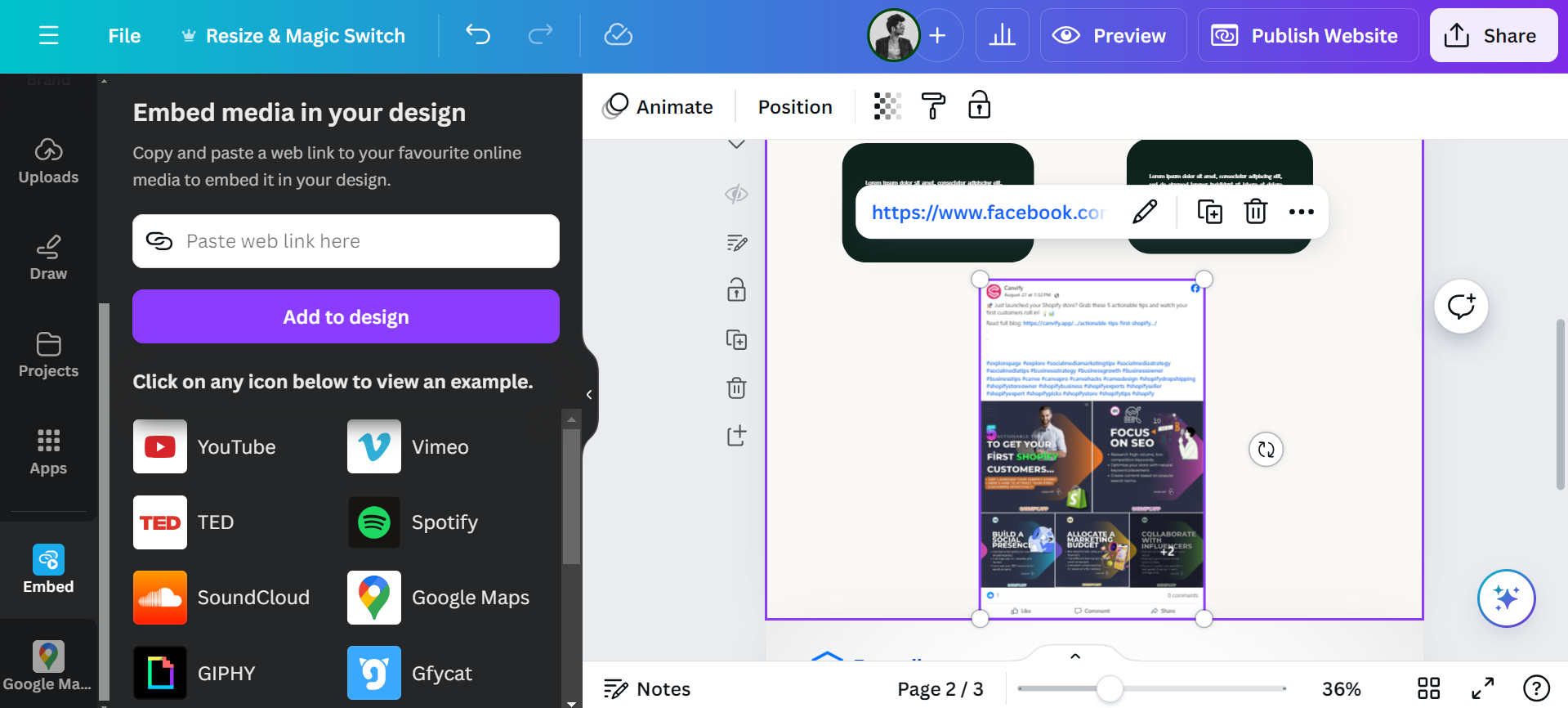Click the duplicate icon in the floating link toolbar
This screenshot has width=1568, height=708.
(x=1209, y=212)
